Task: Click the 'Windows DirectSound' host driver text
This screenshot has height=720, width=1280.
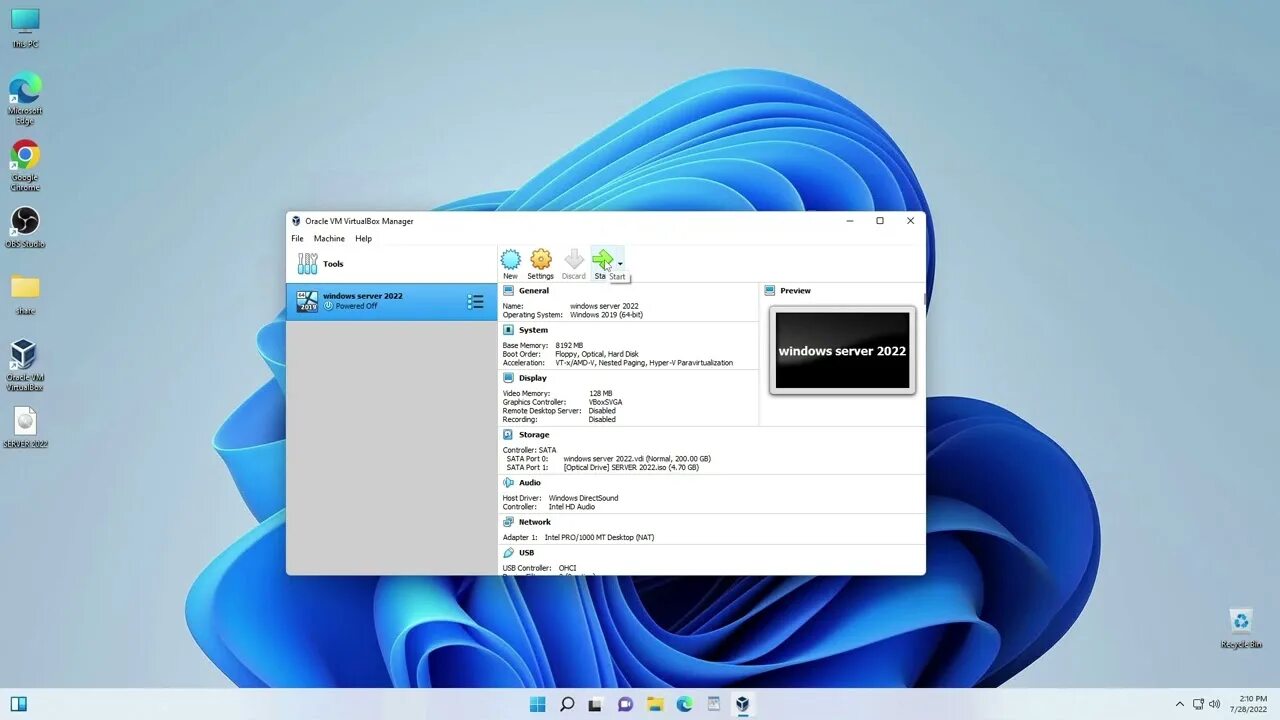Action: point(583,498)
